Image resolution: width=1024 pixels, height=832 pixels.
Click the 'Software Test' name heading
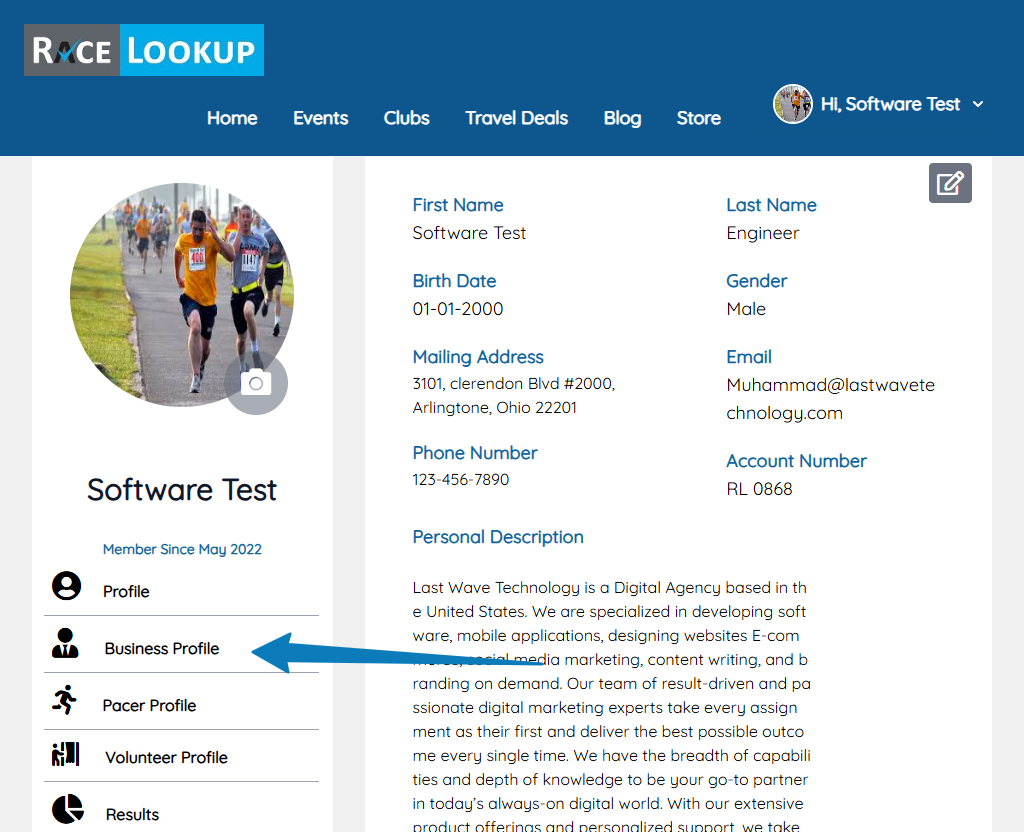point(181,490)
